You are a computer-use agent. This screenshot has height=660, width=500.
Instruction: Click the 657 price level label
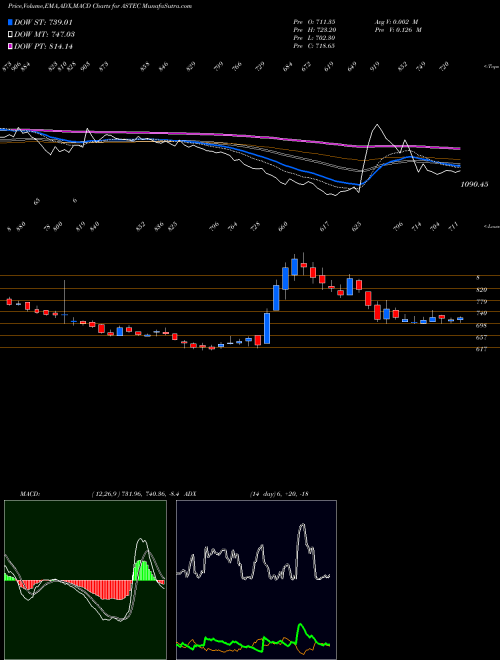pos(481,338)
